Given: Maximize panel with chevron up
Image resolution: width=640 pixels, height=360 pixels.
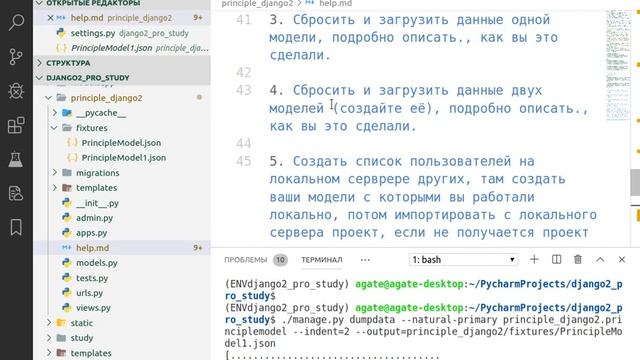Looking at the screenshot, I should [x=600, y=260].
